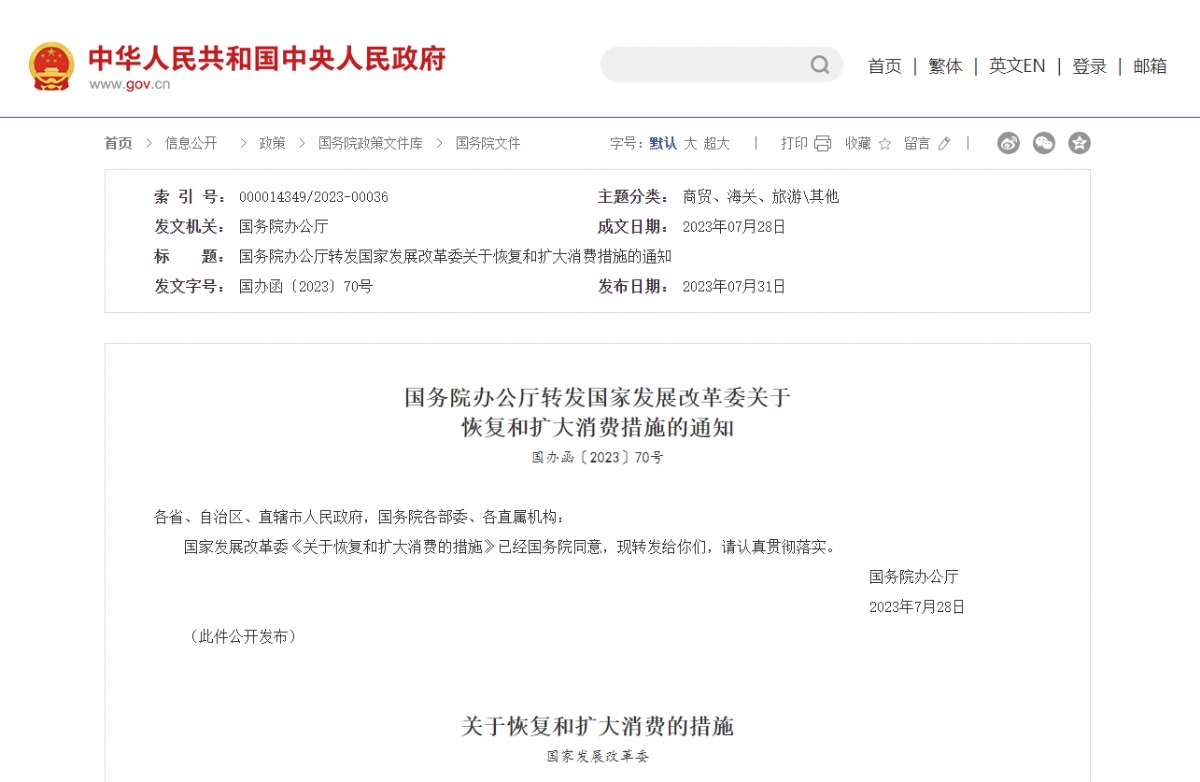Share the article via the WeChat icon

(1043, 143)
